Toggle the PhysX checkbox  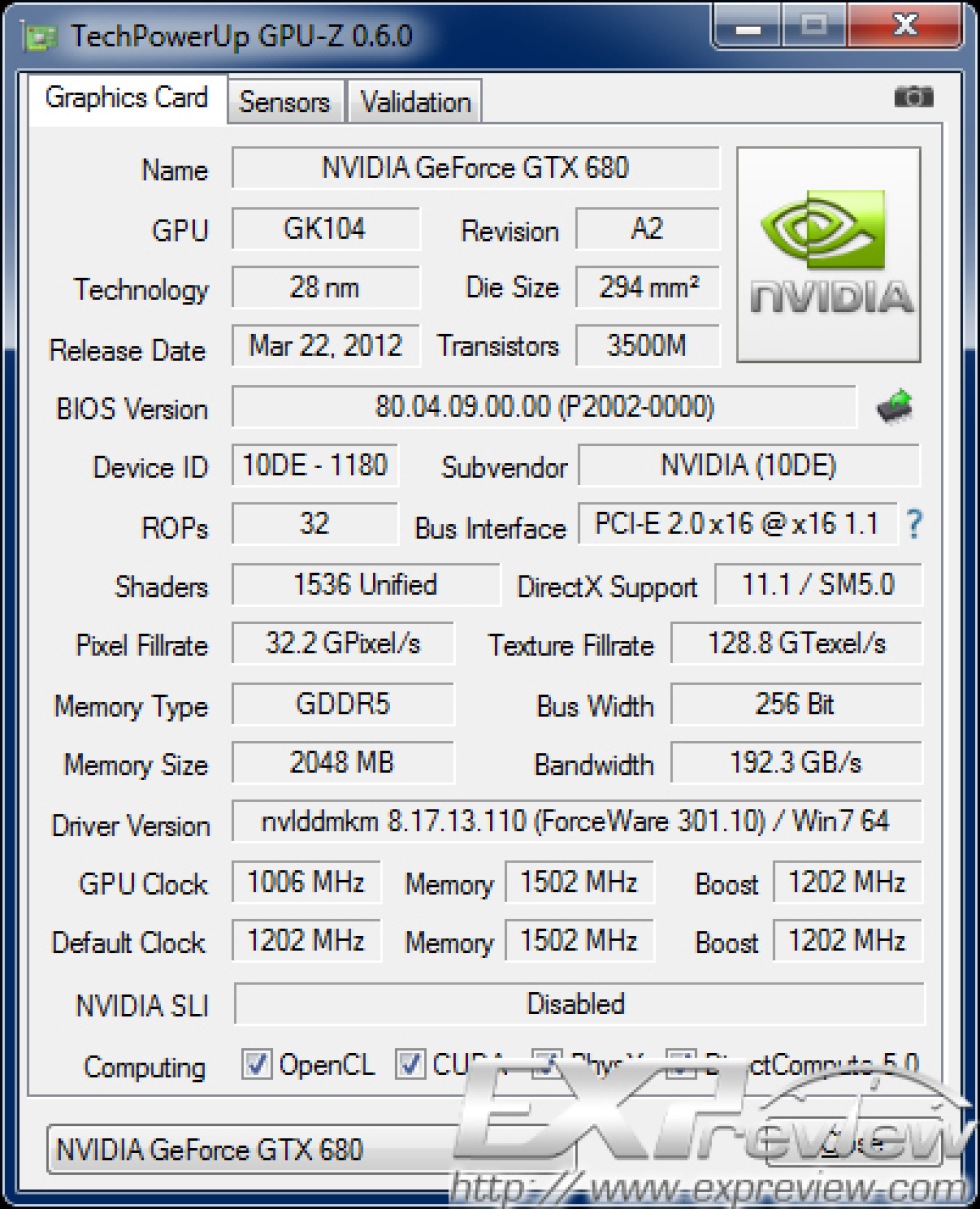(546, 1065)
